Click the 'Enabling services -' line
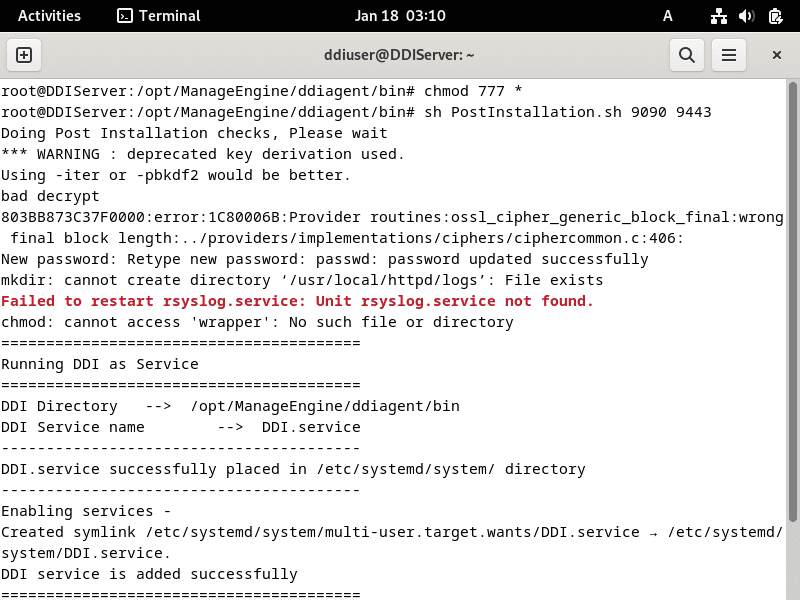The height and width of the screenshot is (600, 800). point(86,511)
